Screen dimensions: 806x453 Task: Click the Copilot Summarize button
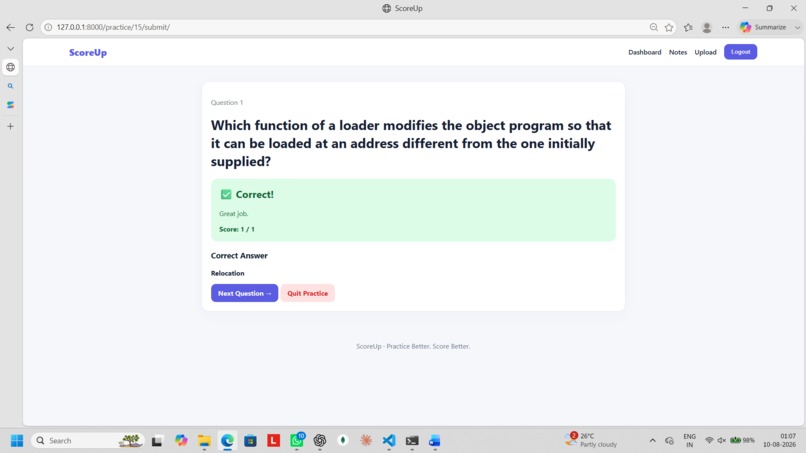[x=763, y=27]
